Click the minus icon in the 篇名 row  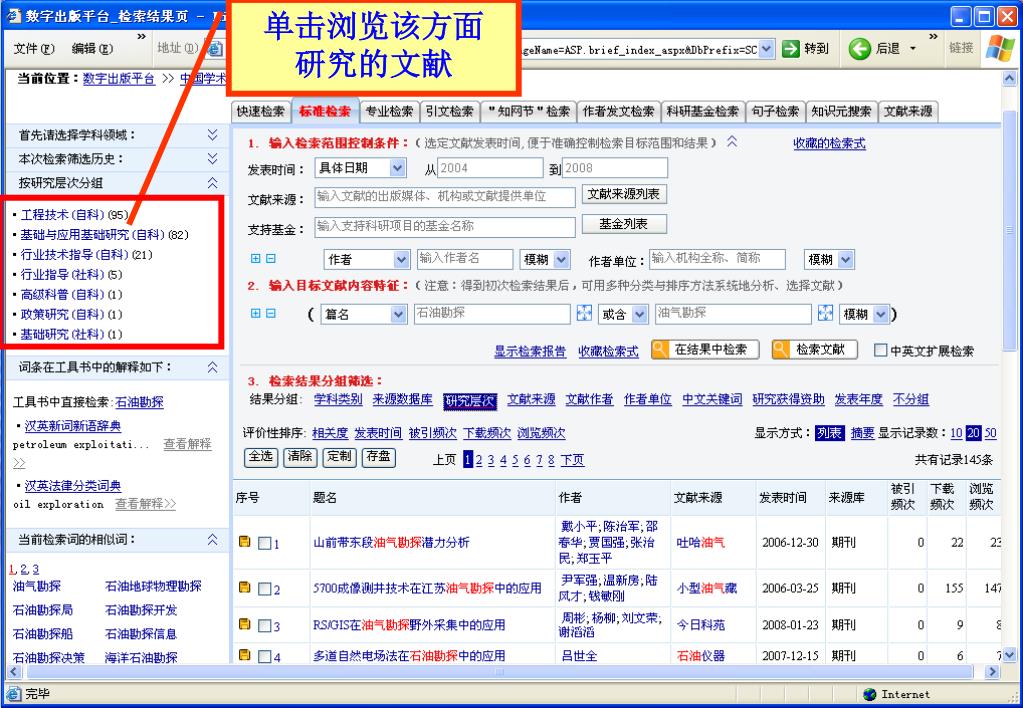[271, 314]
